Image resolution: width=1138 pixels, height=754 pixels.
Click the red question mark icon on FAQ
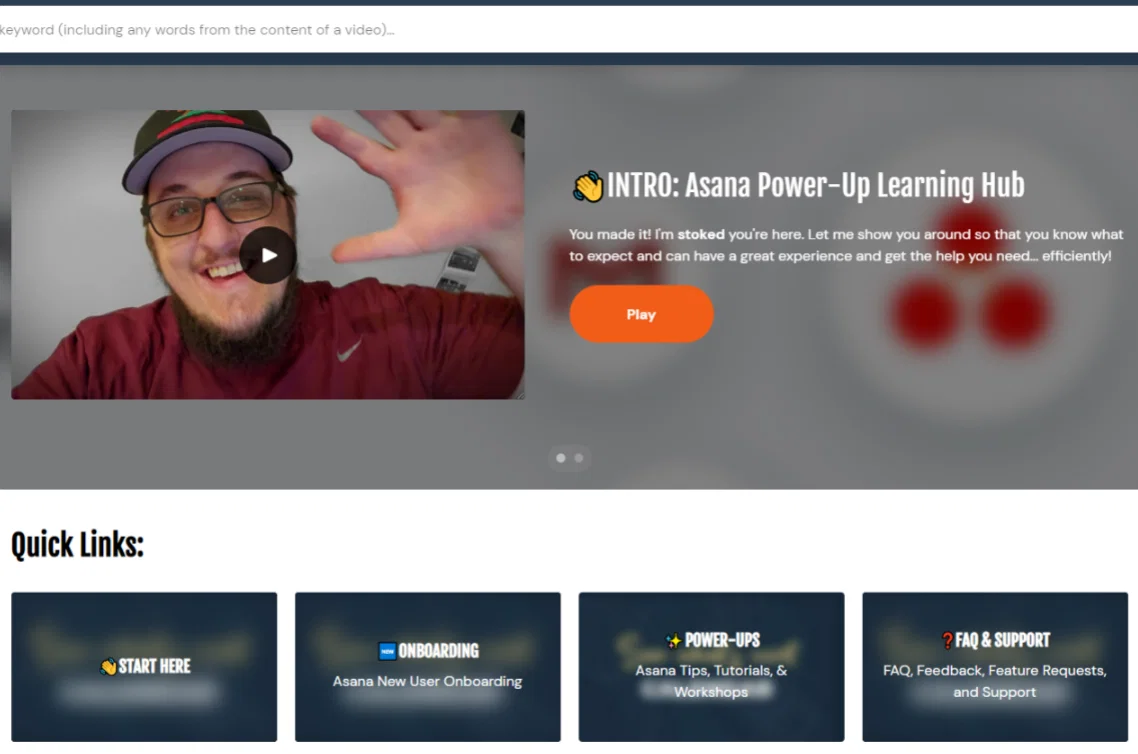click(x=947, y=640)
